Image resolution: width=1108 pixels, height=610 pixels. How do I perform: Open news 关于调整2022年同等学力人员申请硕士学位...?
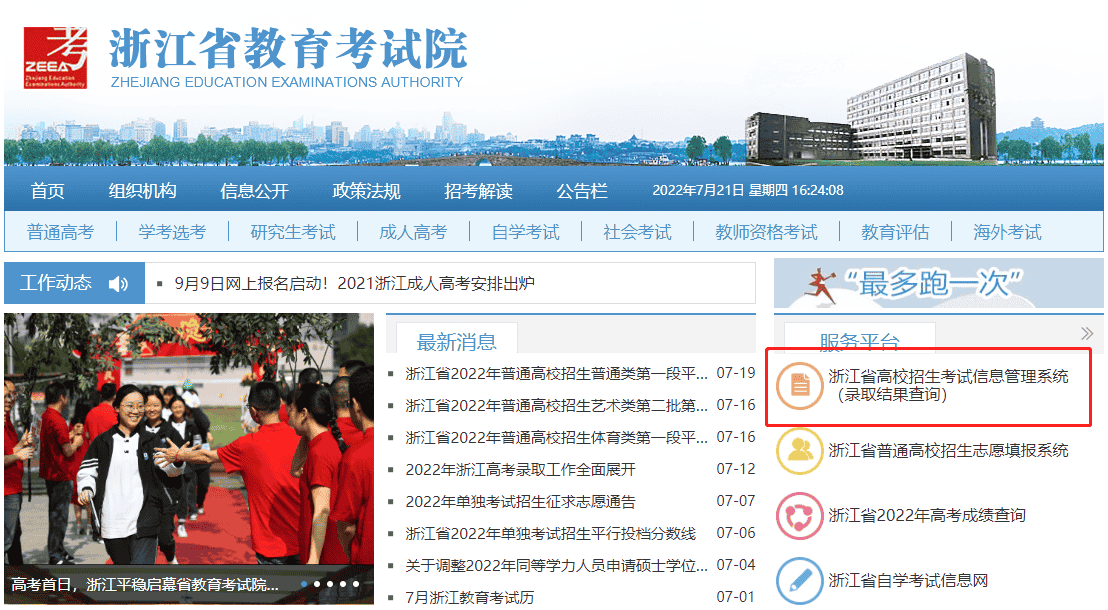coord(557,565)
